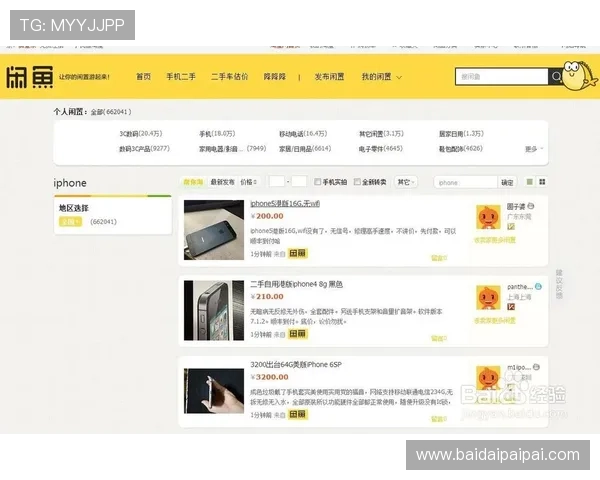
Task: Open listing iphone5港版16G,无wifi
Action: [x=285, y=204]
